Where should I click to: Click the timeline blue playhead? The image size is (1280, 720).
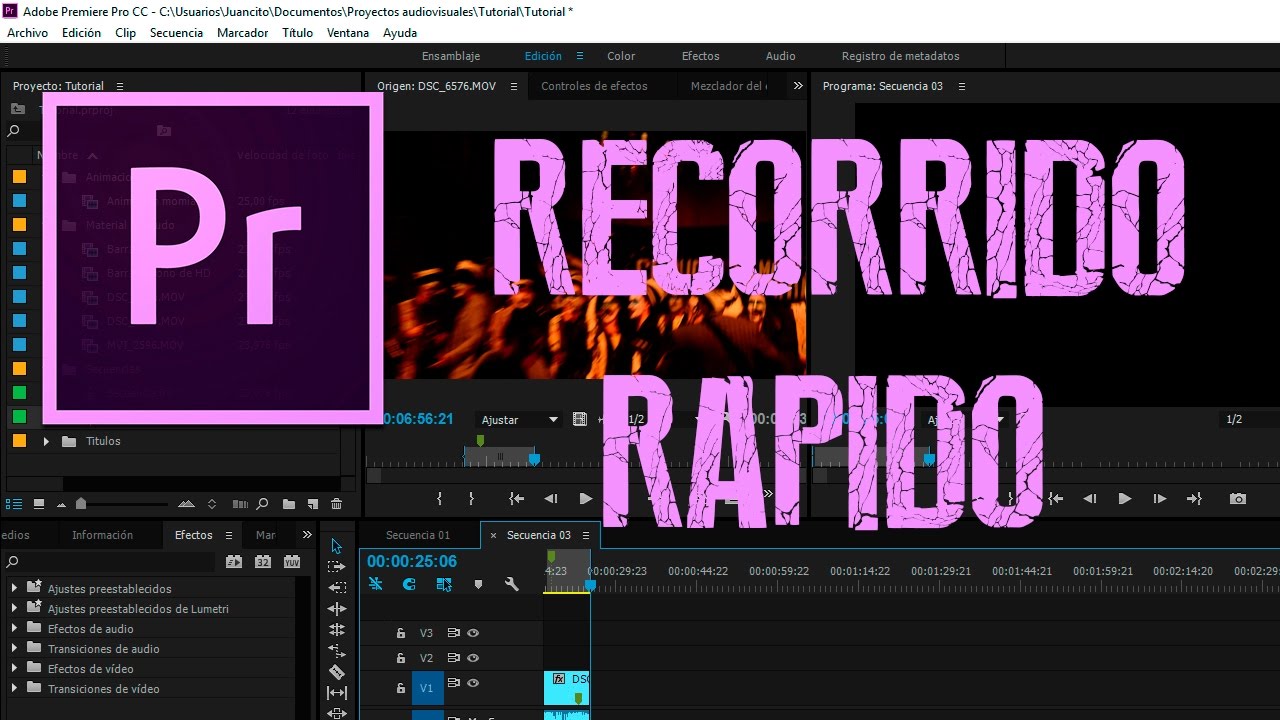[x=590, y=585]
